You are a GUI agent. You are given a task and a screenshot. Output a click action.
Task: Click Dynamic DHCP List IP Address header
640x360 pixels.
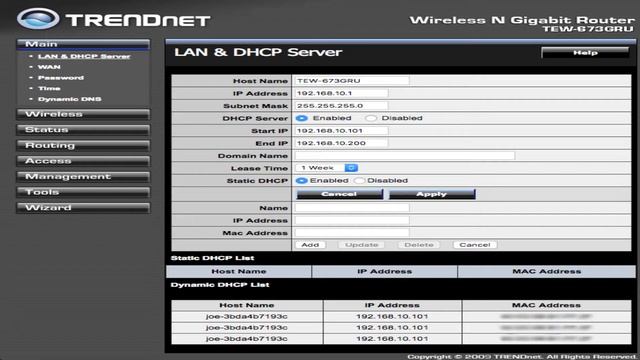(x=392, y=305)
